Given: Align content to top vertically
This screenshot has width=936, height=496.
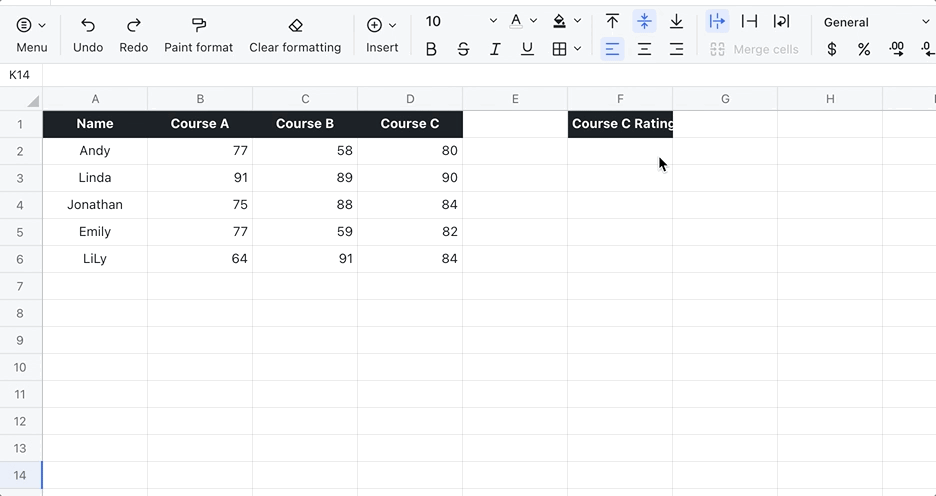Looking at the screenshot, I should [x=612, y=21].
